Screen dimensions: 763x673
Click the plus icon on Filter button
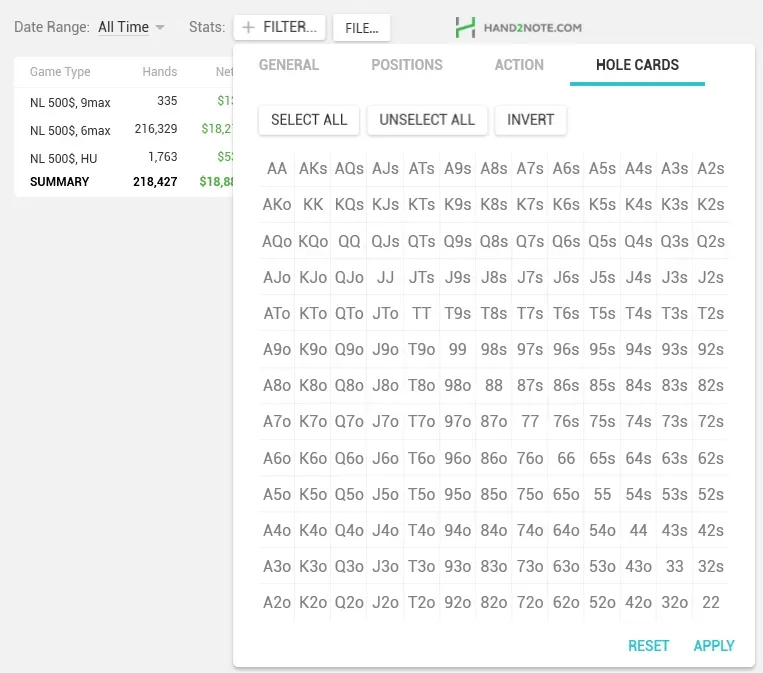coord(249,28)
